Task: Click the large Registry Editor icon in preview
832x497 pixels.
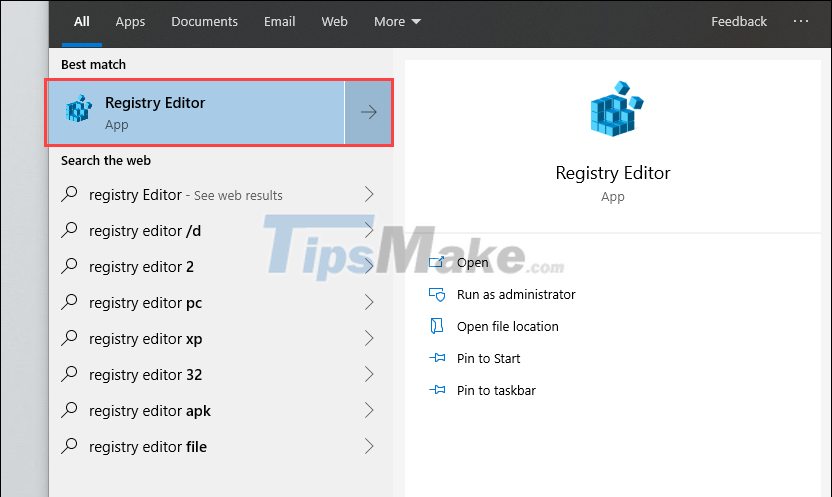Action: [x=616, y=109]
